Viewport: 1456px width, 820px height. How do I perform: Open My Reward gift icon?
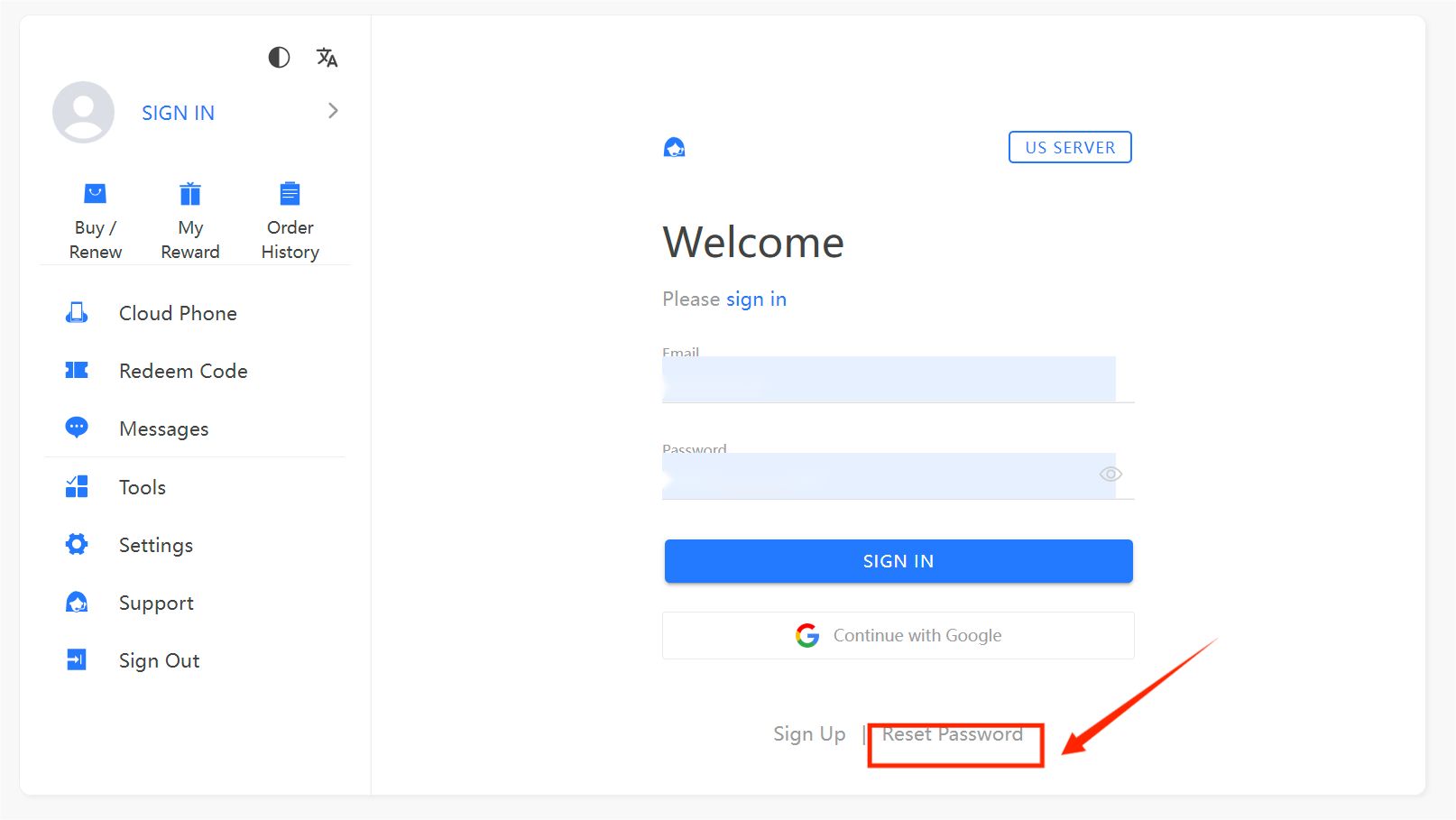click(190, 194)
